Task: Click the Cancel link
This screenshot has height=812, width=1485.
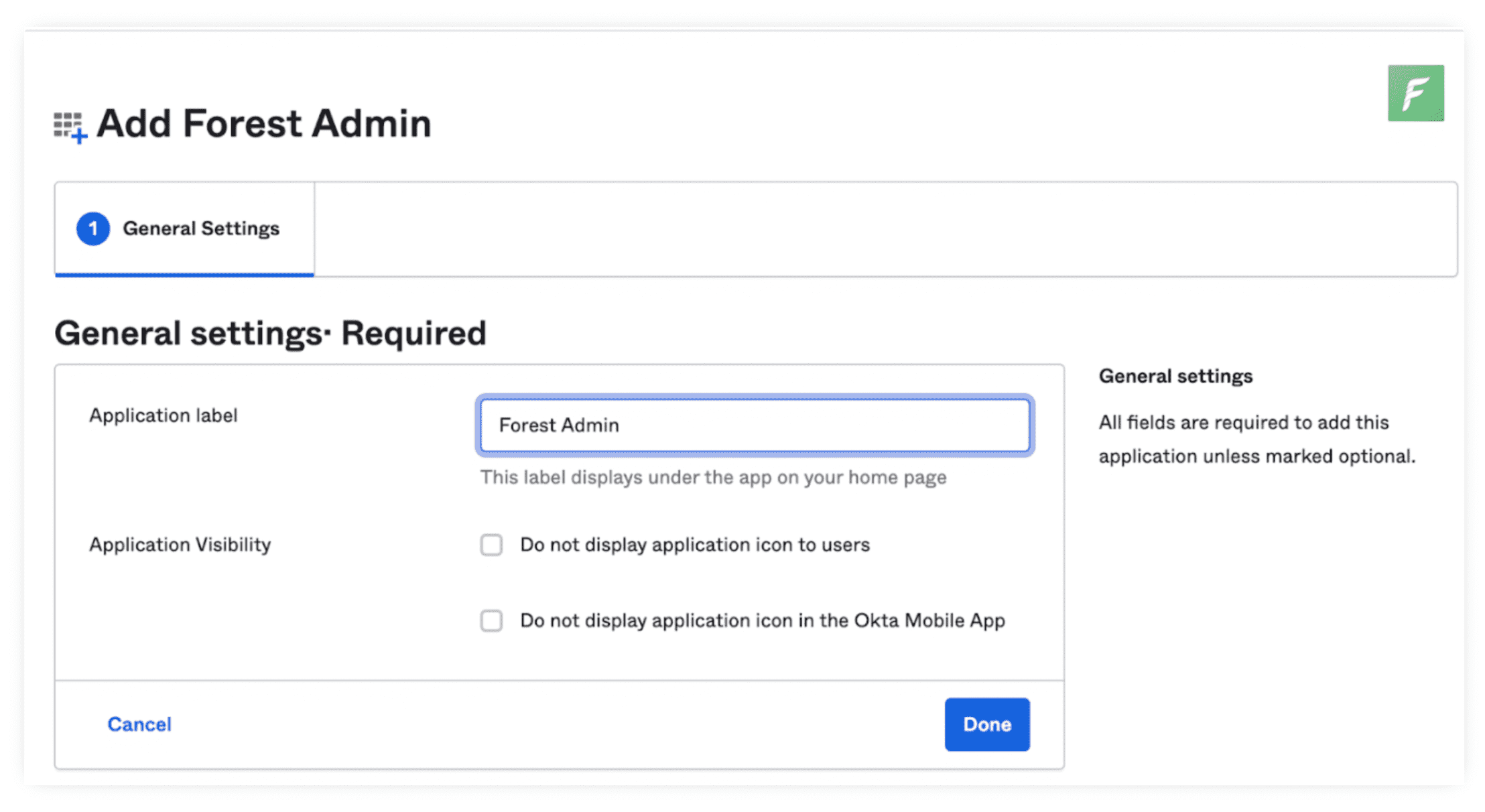Action: click(139, 724)
